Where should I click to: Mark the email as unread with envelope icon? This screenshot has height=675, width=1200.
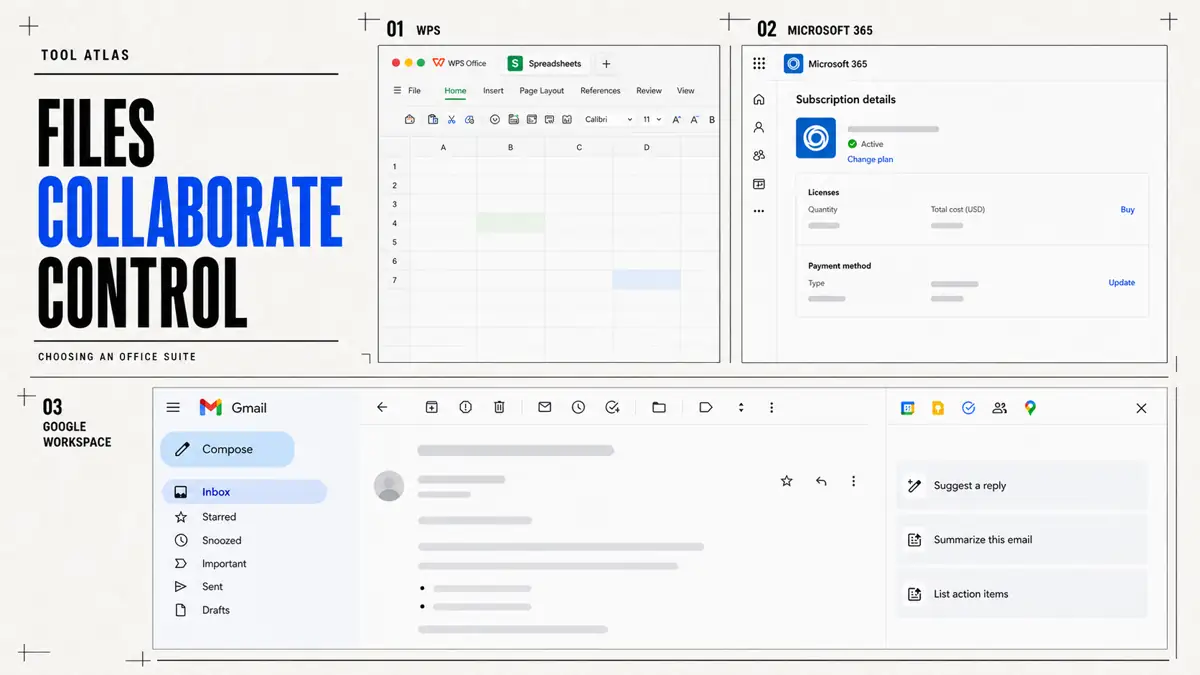545,407
